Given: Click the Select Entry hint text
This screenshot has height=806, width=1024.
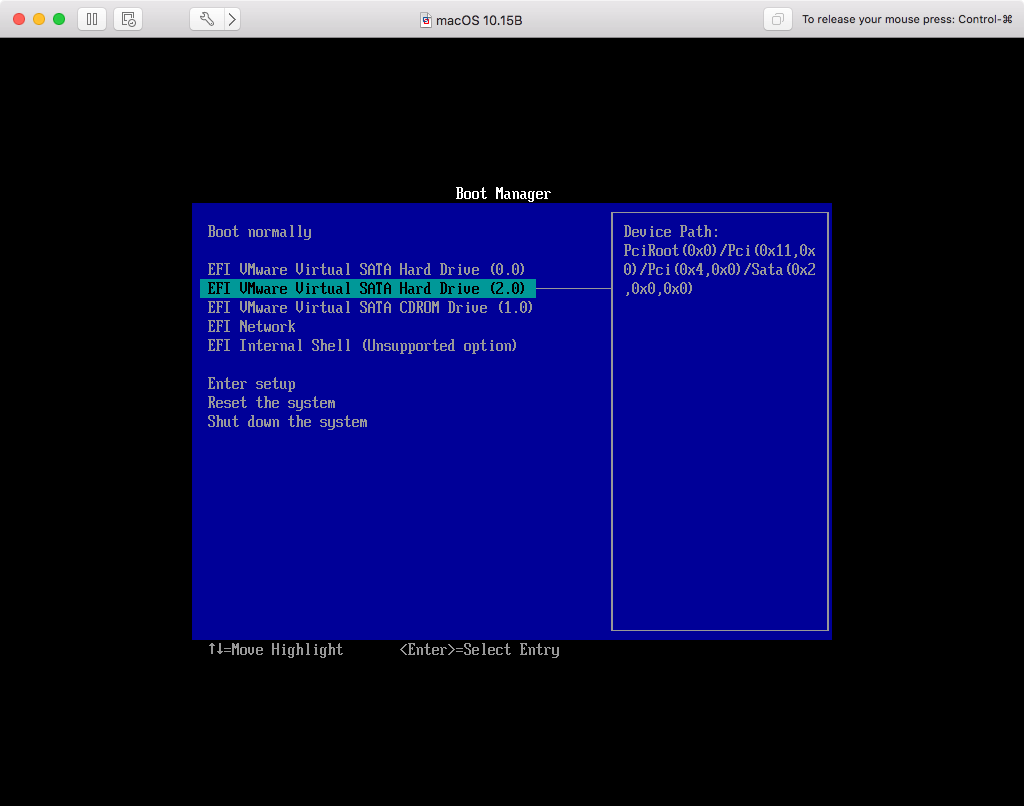Looking at the screenshot, I should tap(479, 650).
